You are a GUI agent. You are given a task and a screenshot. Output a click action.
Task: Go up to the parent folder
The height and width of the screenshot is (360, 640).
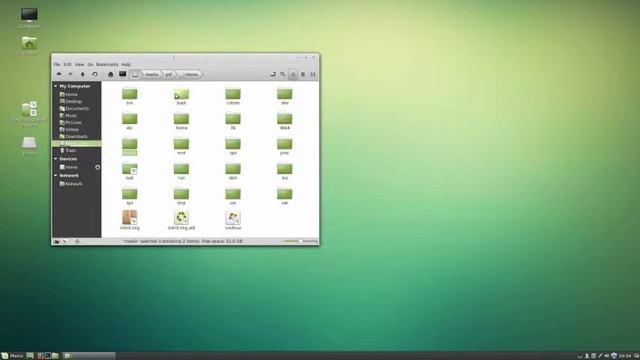click(x=82, y=74)
